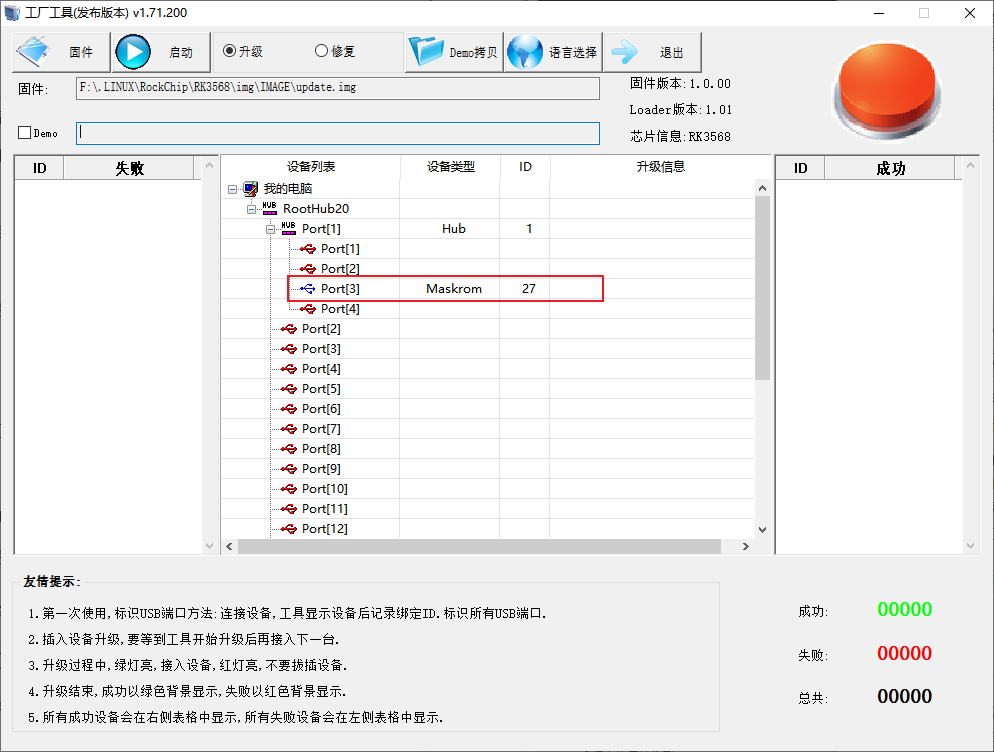The height and width of the screenshot is (752, 994).
Task: Open Demo拷贝 folder icon button
Action: pos(427,52)
